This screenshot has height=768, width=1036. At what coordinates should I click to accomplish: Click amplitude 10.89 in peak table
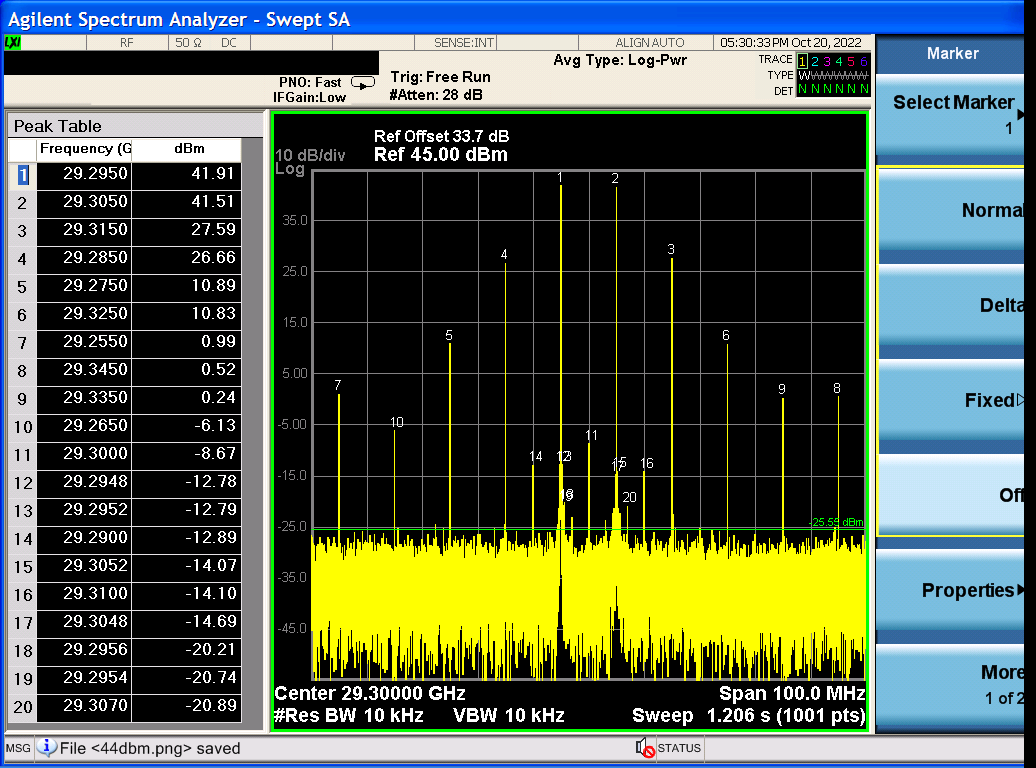pos(213,285)
